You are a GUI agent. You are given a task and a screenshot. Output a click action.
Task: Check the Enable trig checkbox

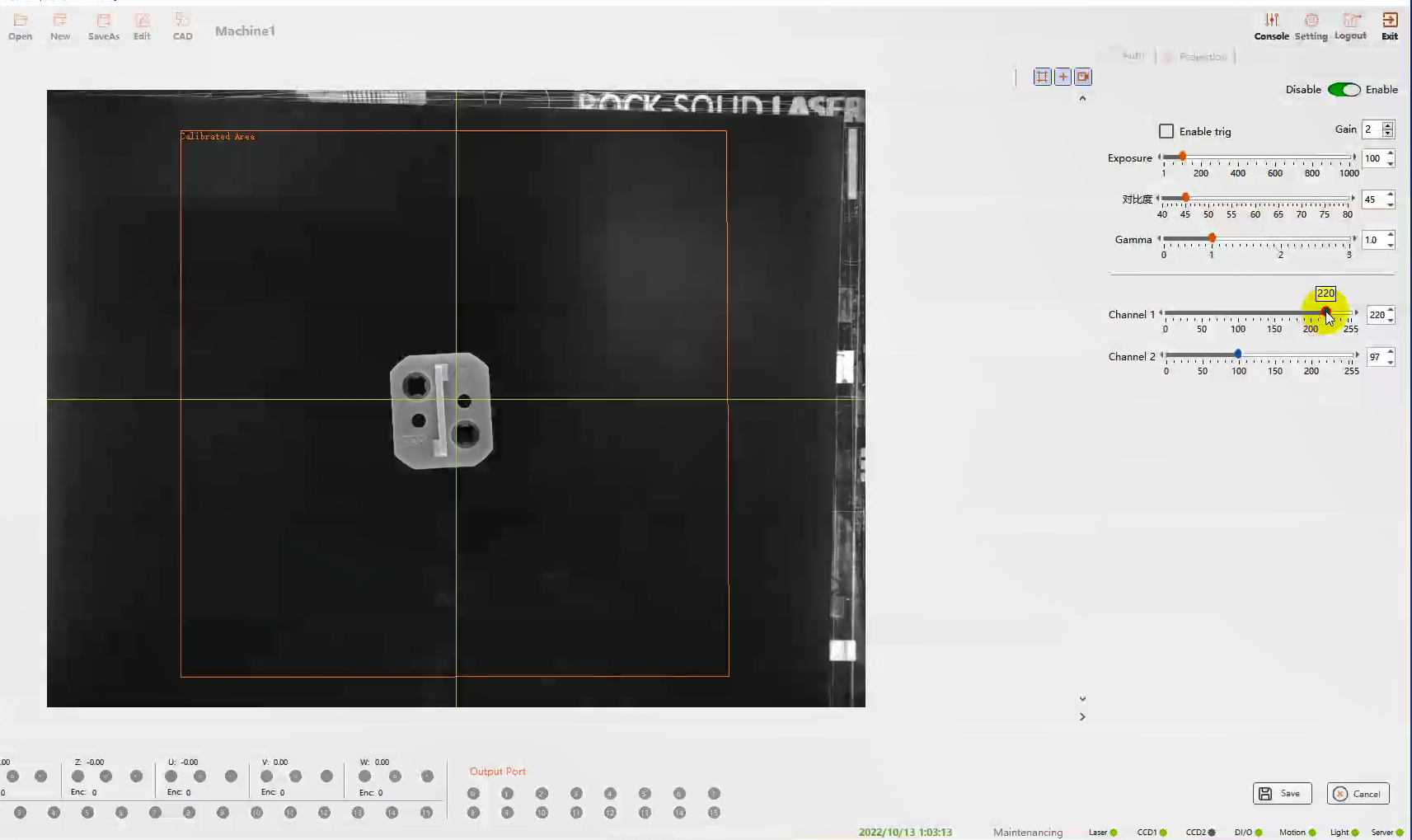pyautogui.click(x=1166, y=131)
